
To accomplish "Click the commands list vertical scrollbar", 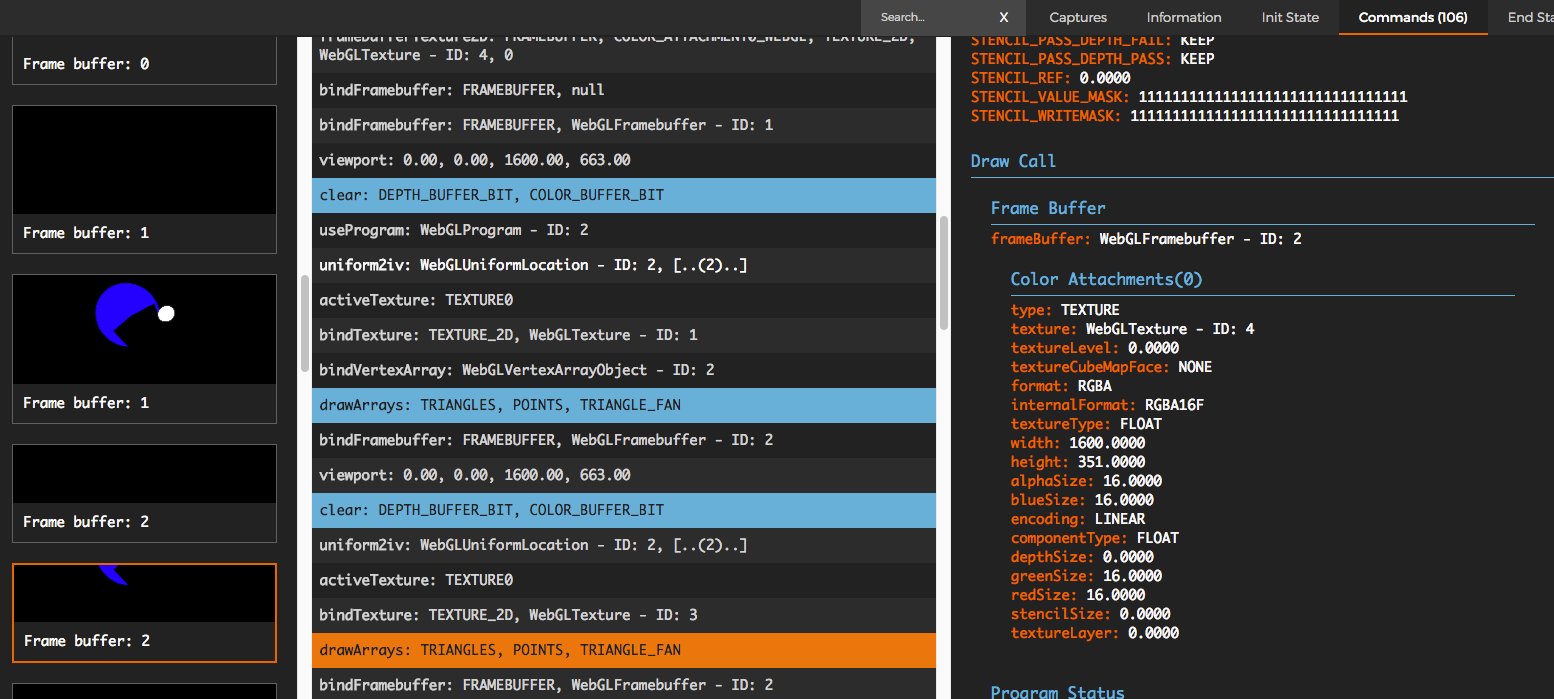I will coord(944,273).
